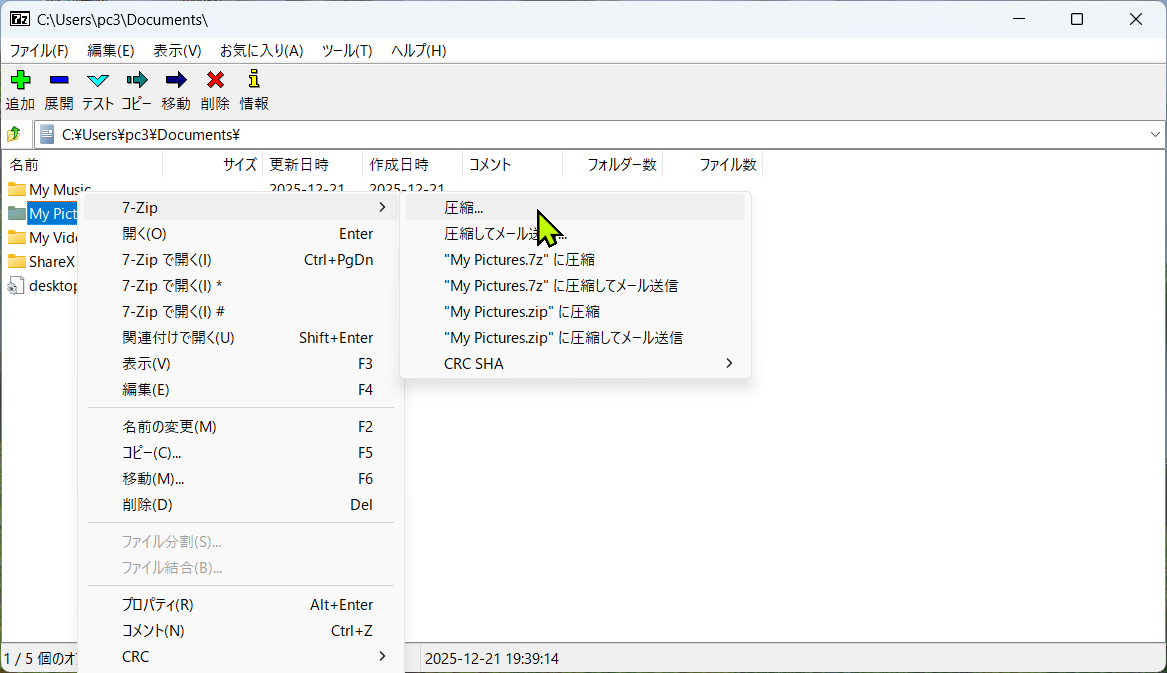
Task: Open the 情報 (Info) toolbar icon
Action: [x=253, y=90]
